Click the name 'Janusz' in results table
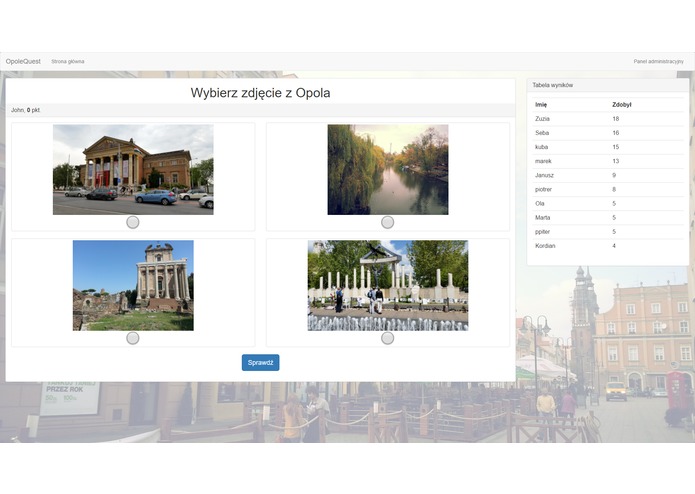695x494 pixels. 544,175
